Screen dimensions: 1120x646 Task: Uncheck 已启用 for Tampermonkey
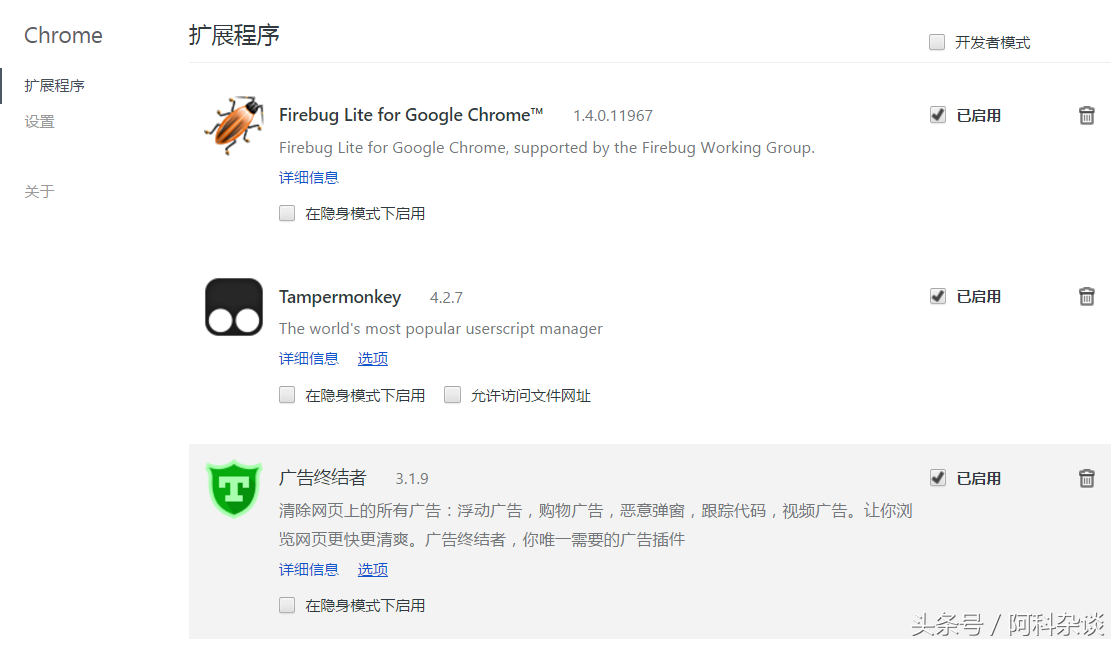938,296
